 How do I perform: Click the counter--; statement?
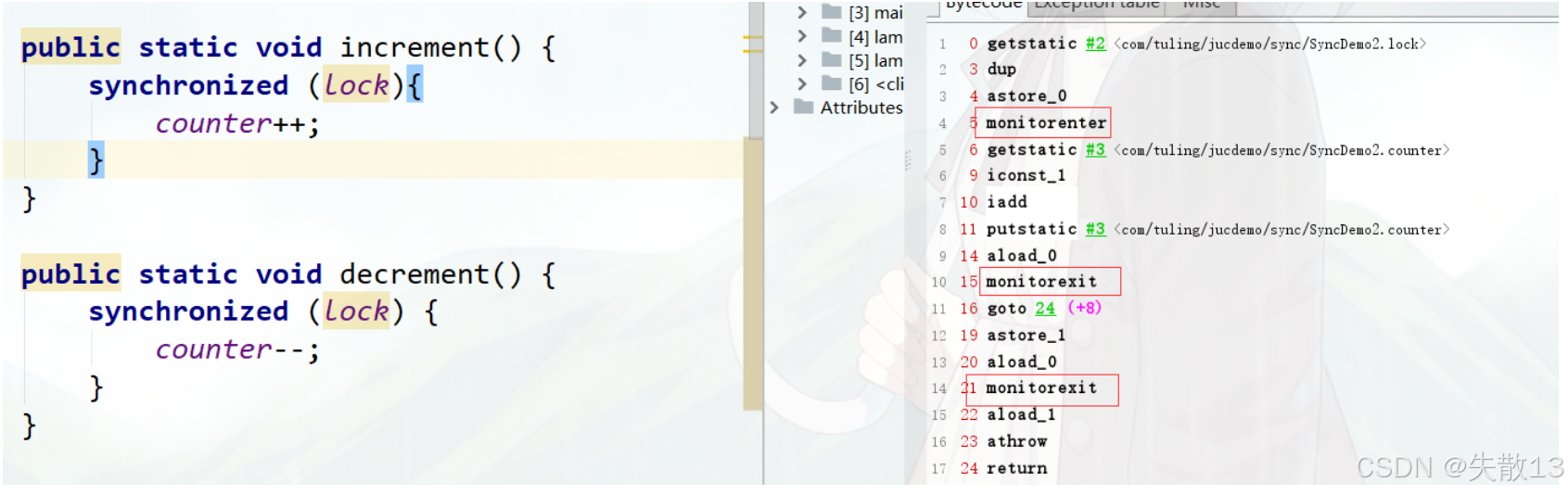point(237,349)
